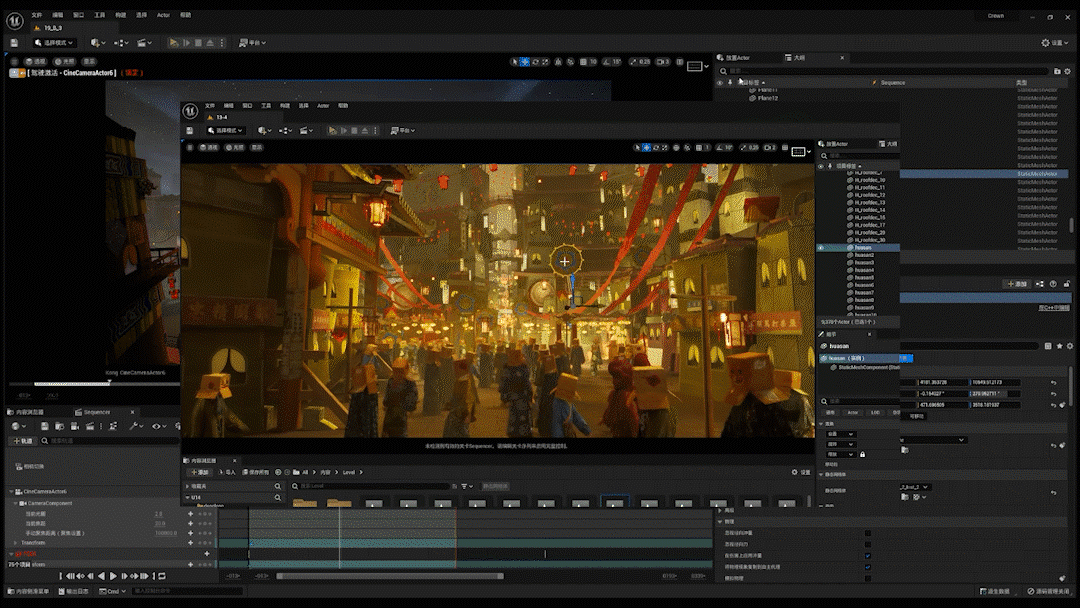
Task: Select huasan5 in front outliner
Action: 864,277
